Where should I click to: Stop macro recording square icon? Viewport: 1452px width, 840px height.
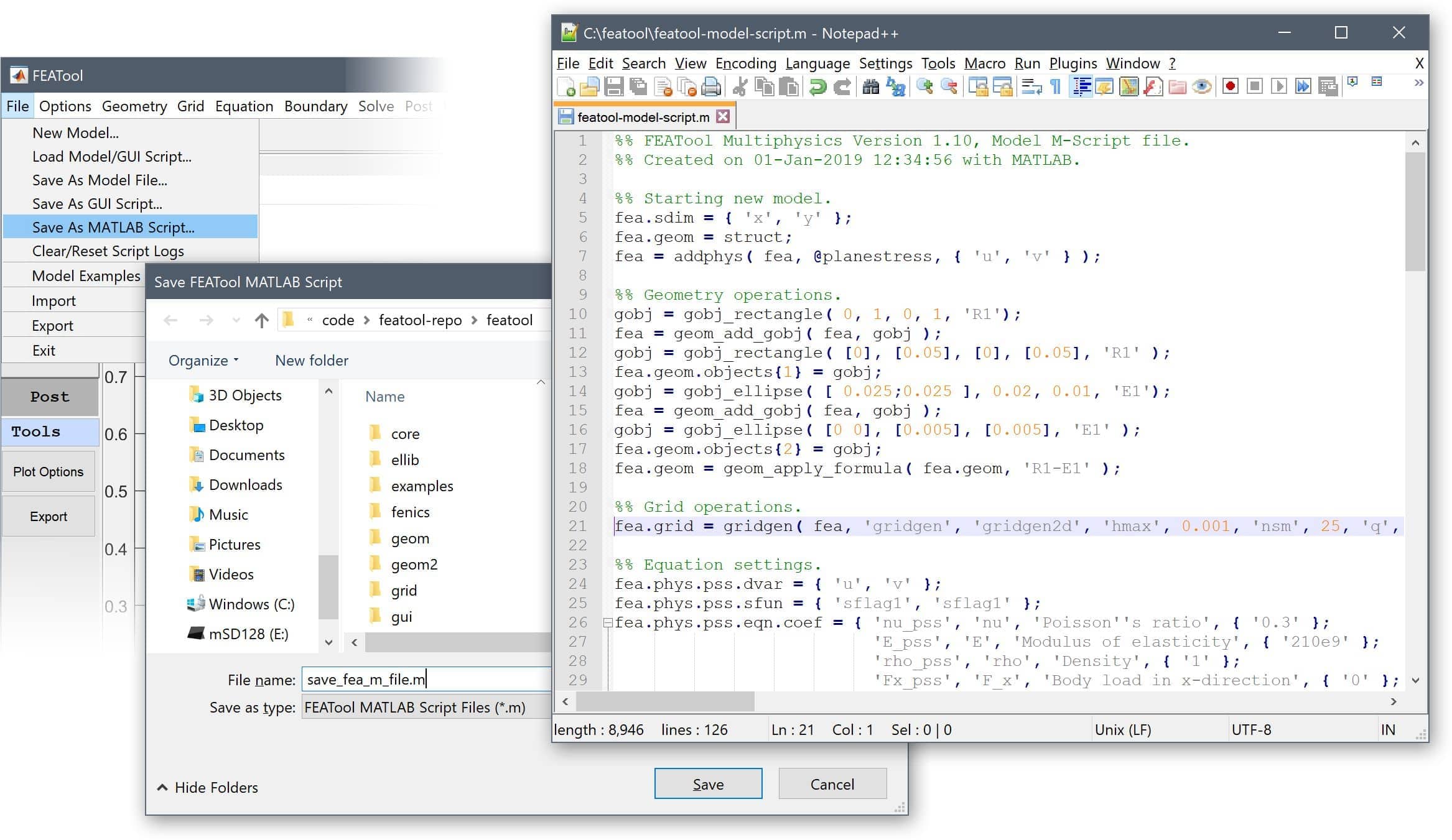1255,87
